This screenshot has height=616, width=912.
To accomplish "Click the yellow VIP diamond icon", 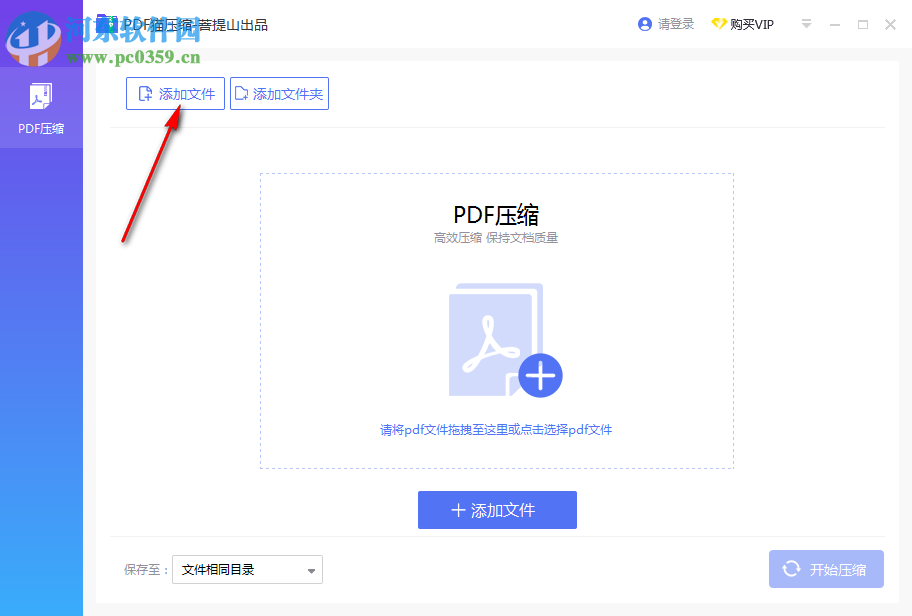I will [719, 23].
